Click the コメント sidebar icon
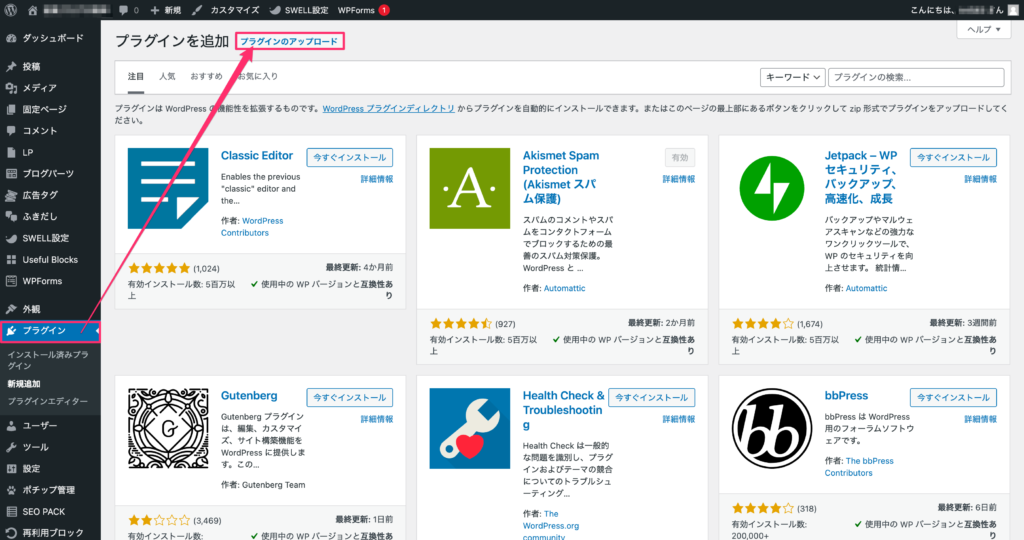Image resolution: width=1024 pixels, height=540 pixels. point(11,131)
